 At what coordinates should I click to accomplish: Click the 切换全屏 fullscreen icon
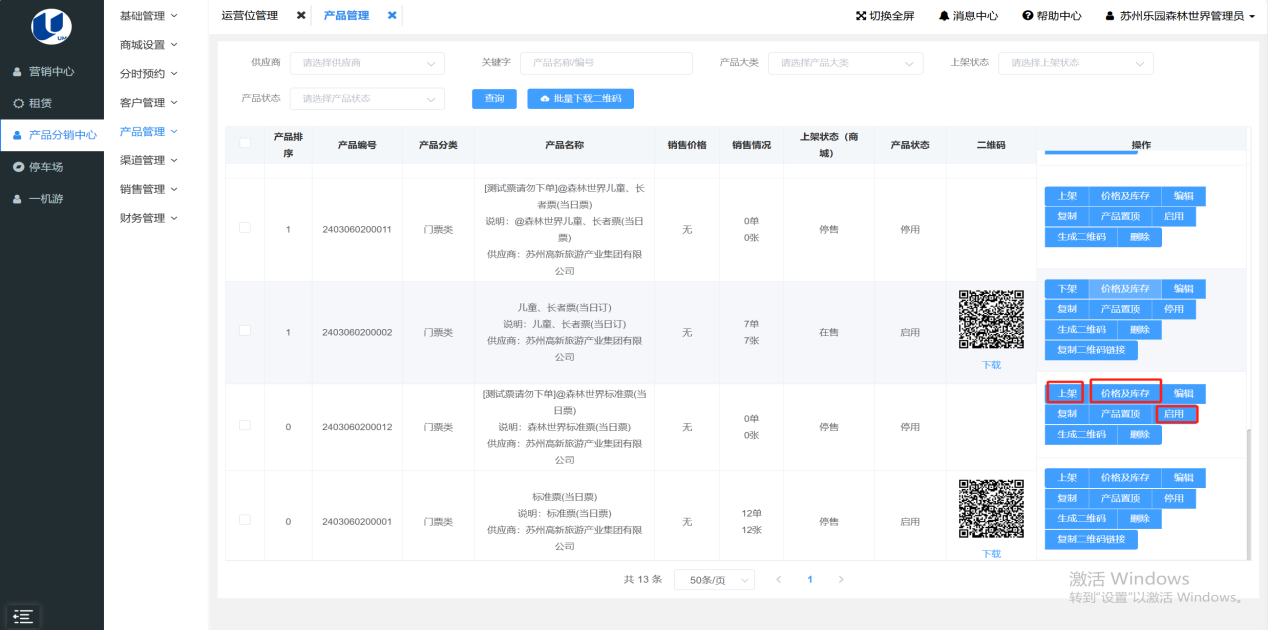click(x=861, y=16)
